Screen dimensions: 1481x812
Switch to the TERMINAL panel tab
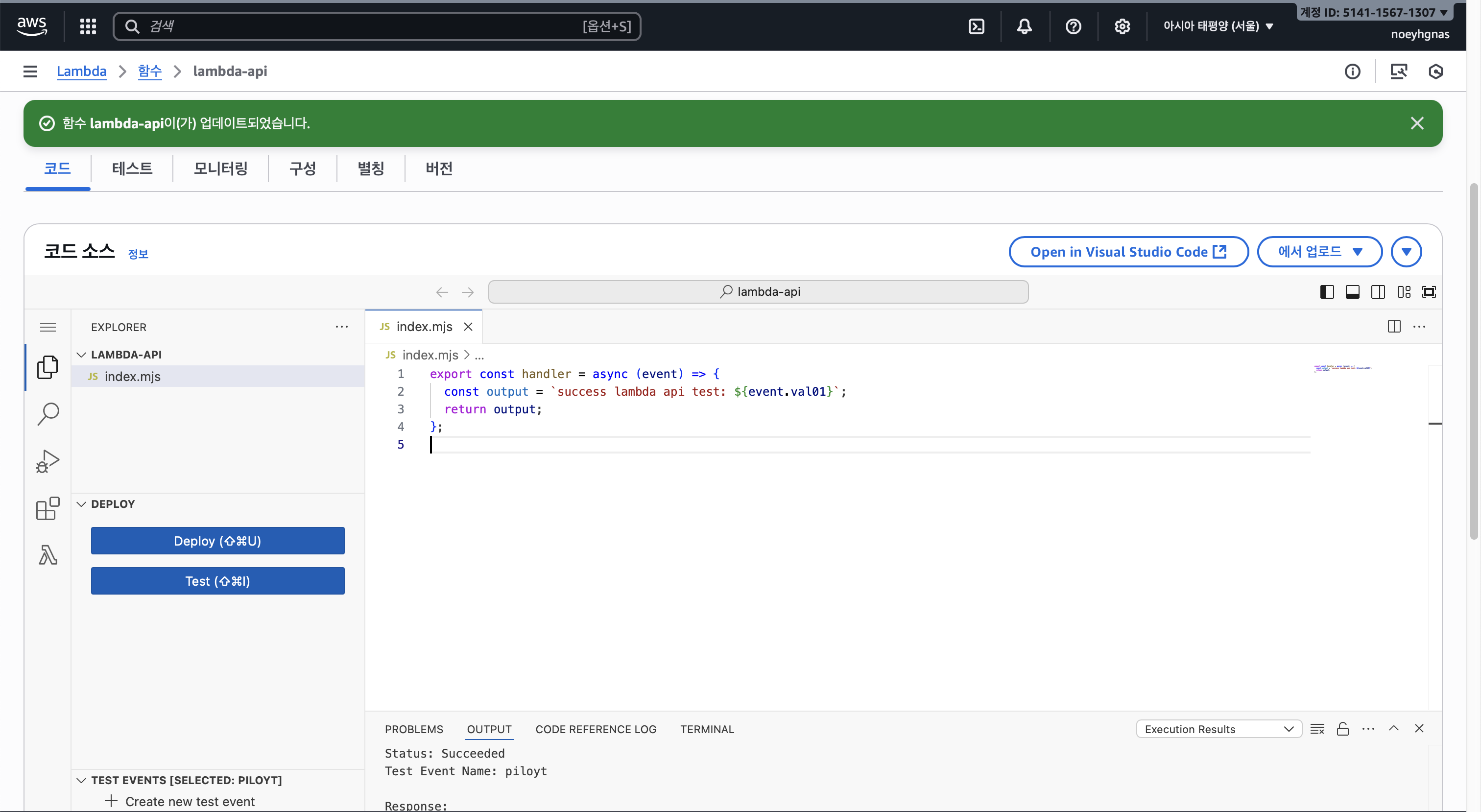tap(707, 729)
